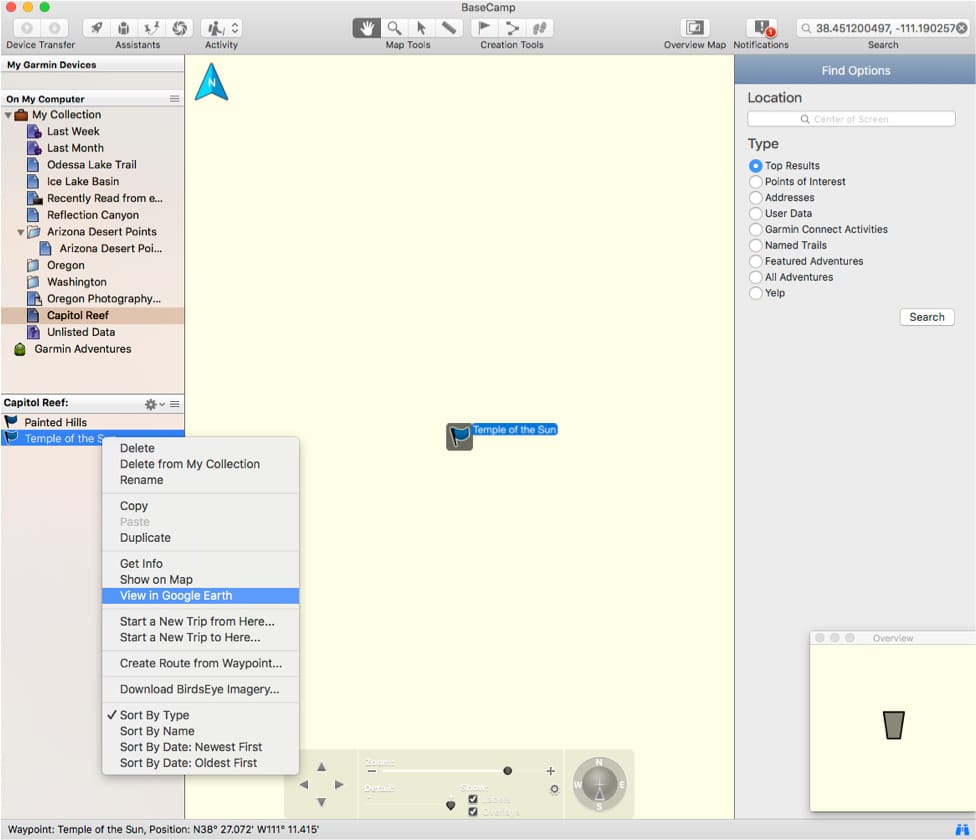Select Points of Interest search type
Image resolution: width=976 pixels, height=840 pixels.
[756, 182]
